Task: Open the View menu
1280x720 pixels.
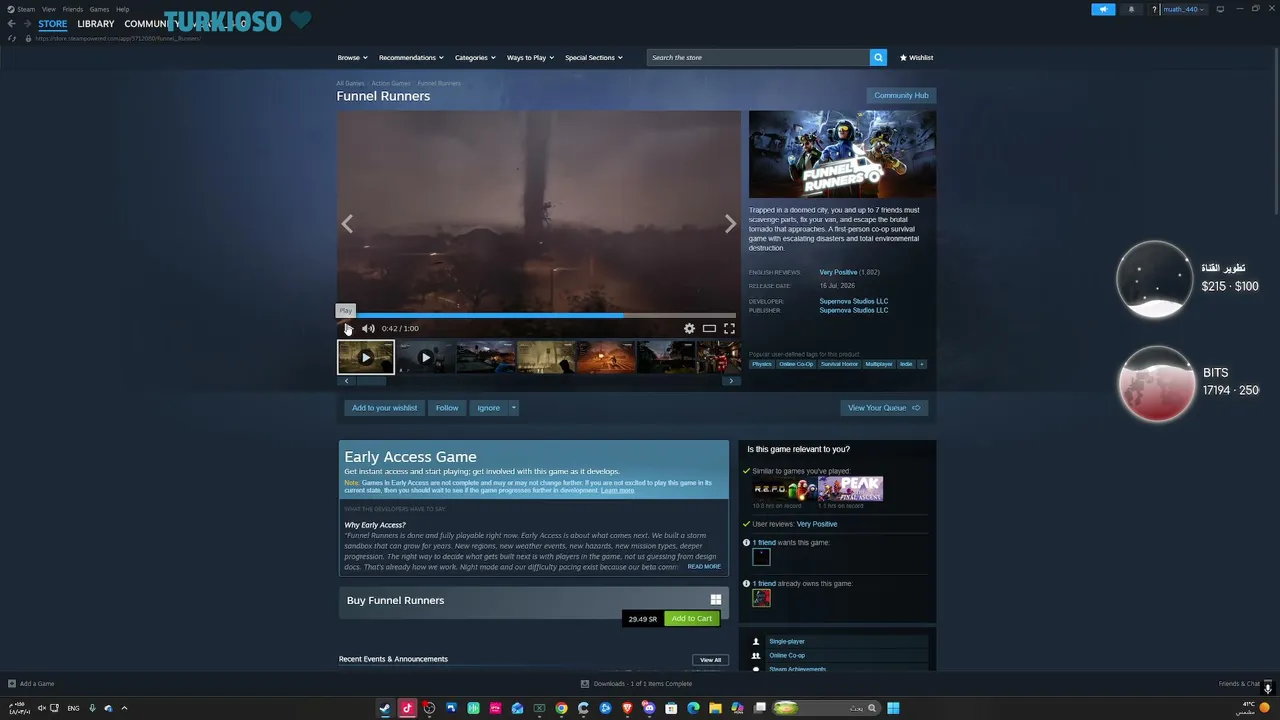Action: (x=48, y=9)
